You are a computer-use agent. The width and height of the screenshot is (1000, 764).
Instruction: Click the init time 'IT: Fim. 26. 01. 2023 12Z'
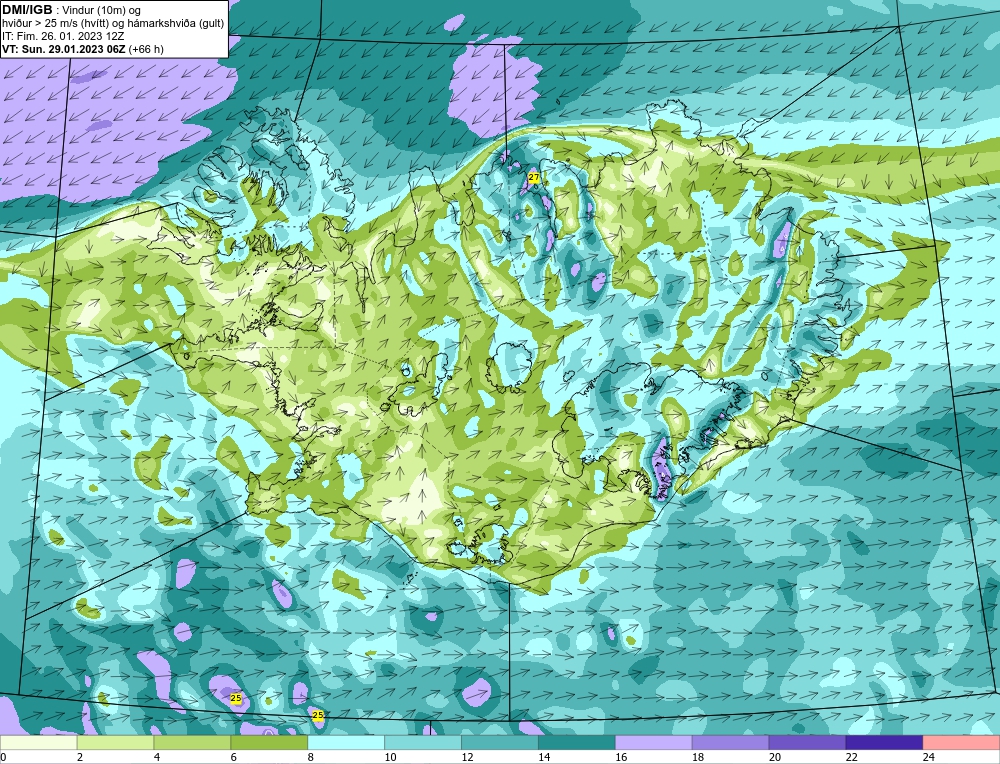[x=63, y=36]
